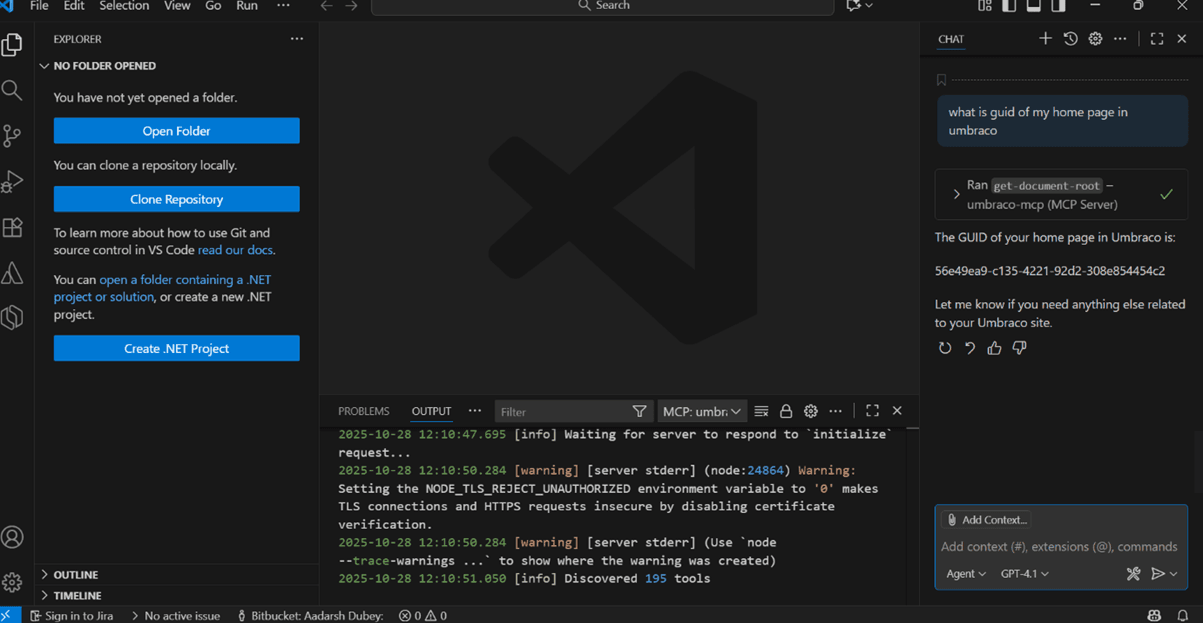Open the Source Control view
This screenshot has width=1203, height=623.
(12, 136)
